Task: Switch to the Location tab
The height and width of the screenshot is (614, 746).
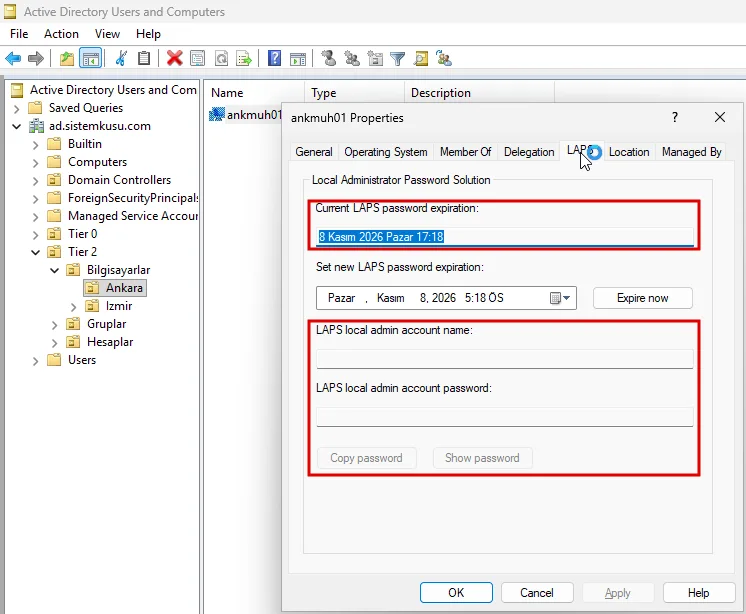Action: click(x=629, y=152)
